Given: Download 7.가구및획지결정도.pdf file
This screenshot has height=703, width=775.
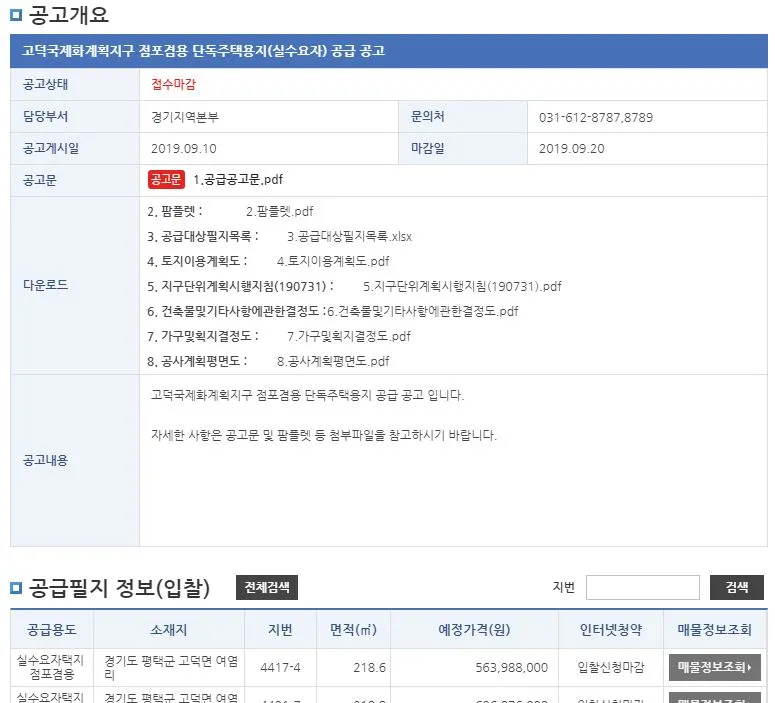Looking at the screenshot, I should (x=349, y=336).
